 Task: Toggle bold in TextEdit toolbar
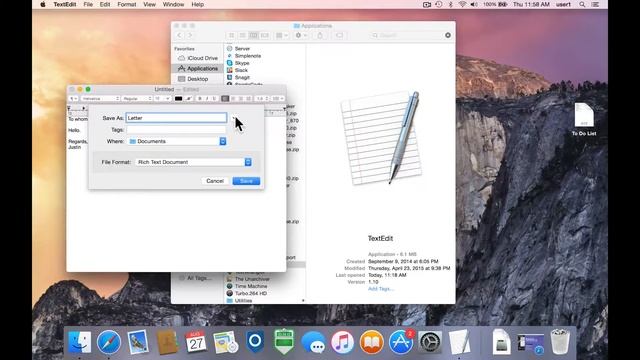[x=200, y=99]
